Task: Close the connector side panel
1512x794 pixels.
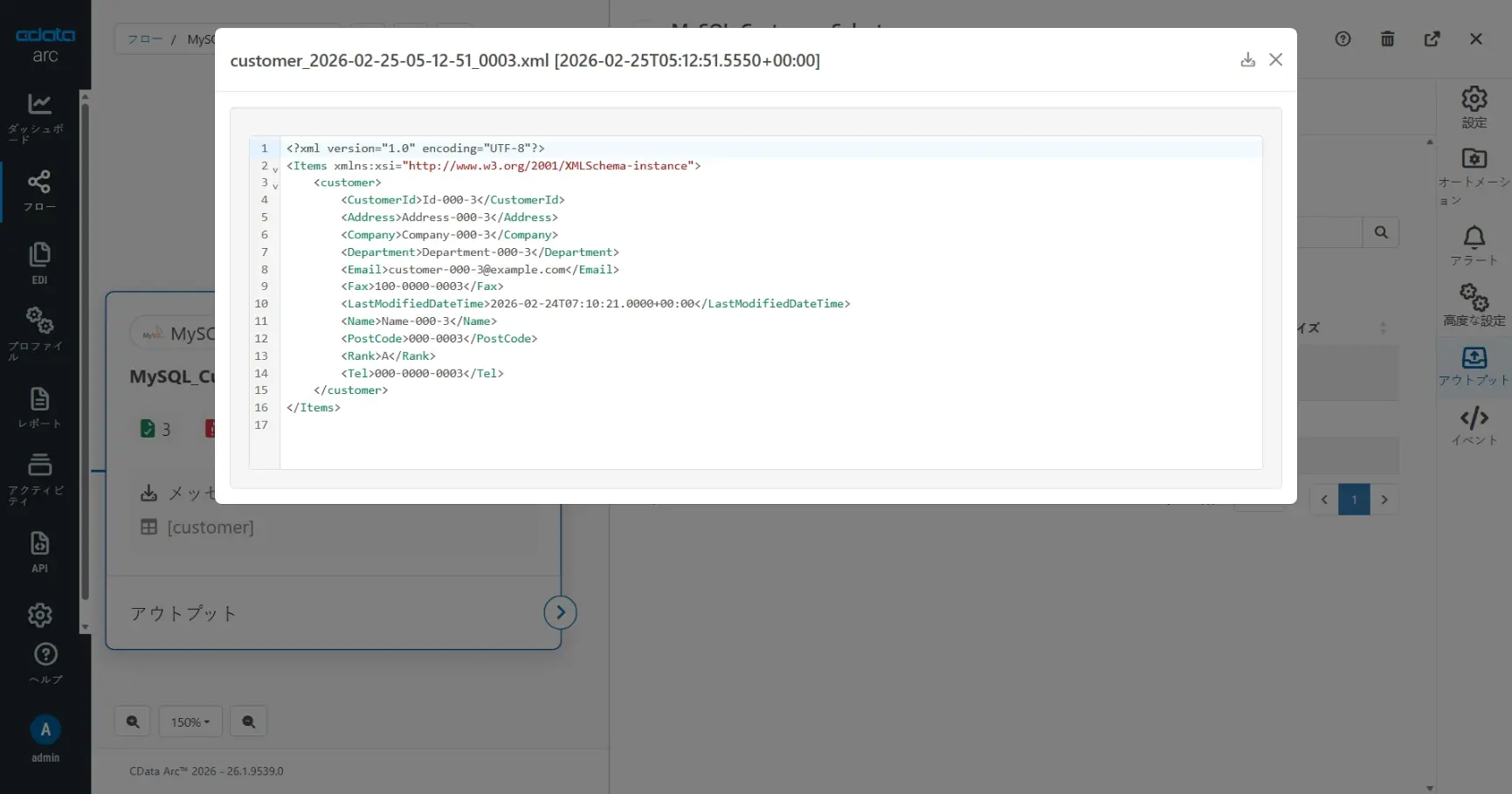Action: tap(1476, 39)
